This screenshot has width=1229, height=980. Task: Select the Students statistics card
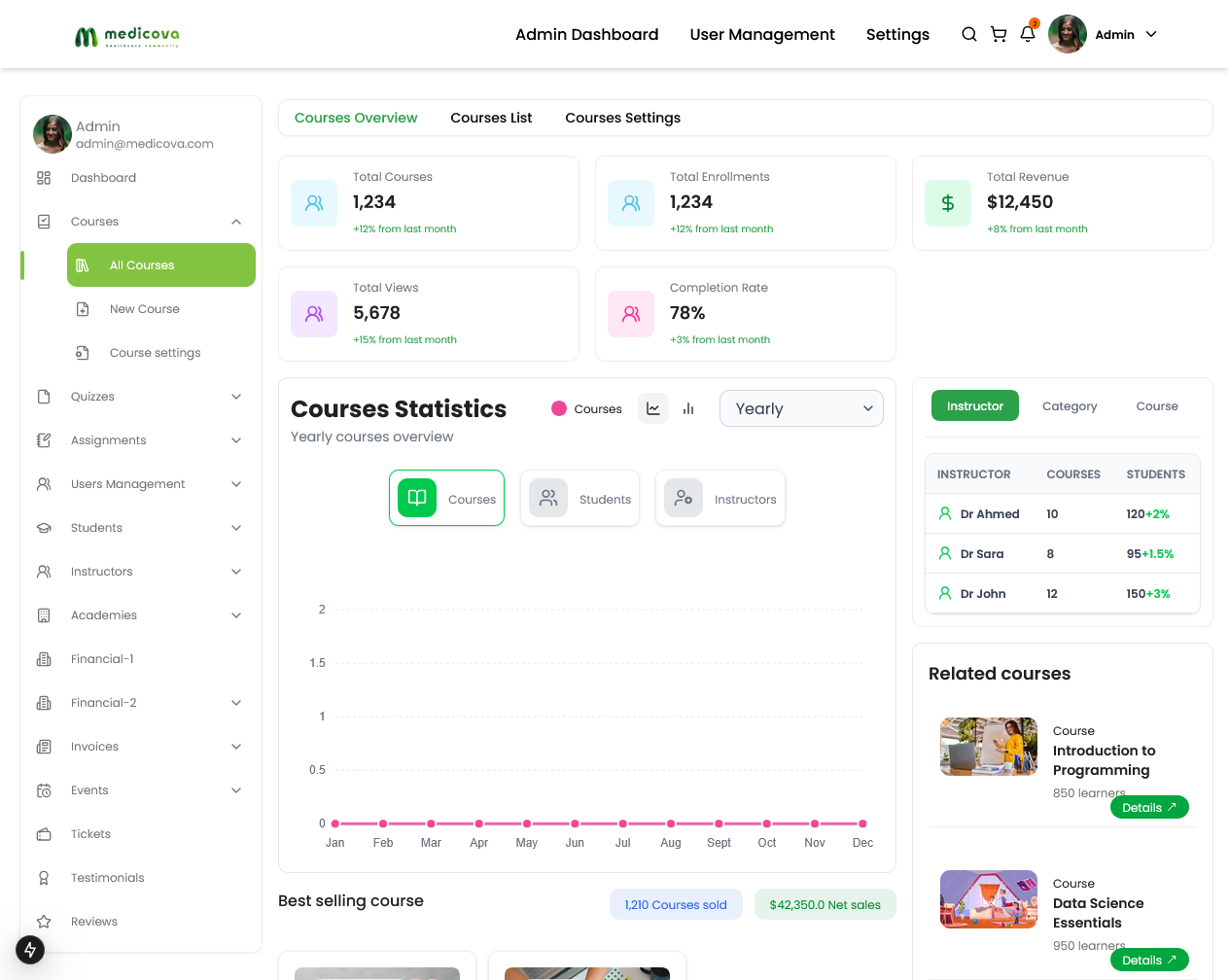coord(580,498)
